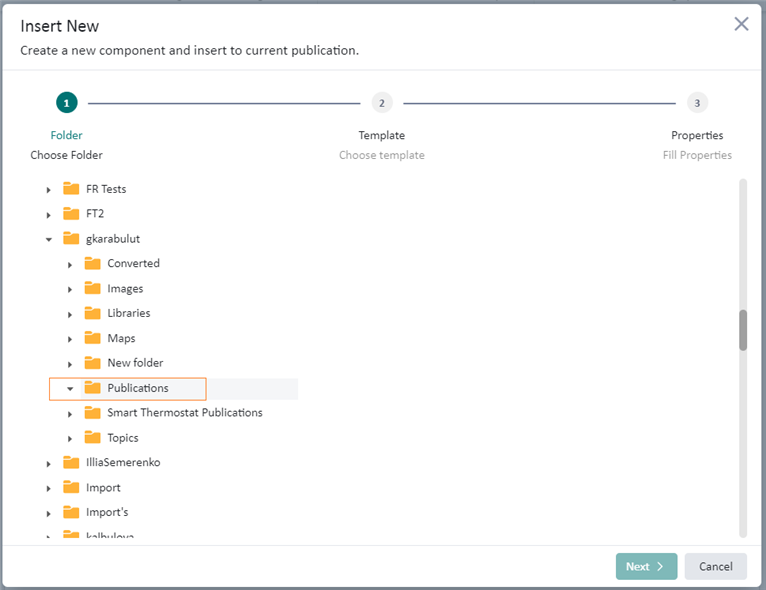Click step 1 circle in wizard
The height and width of the screenshot is (590, 766).
pyautogui.click(x=66, y=103)
